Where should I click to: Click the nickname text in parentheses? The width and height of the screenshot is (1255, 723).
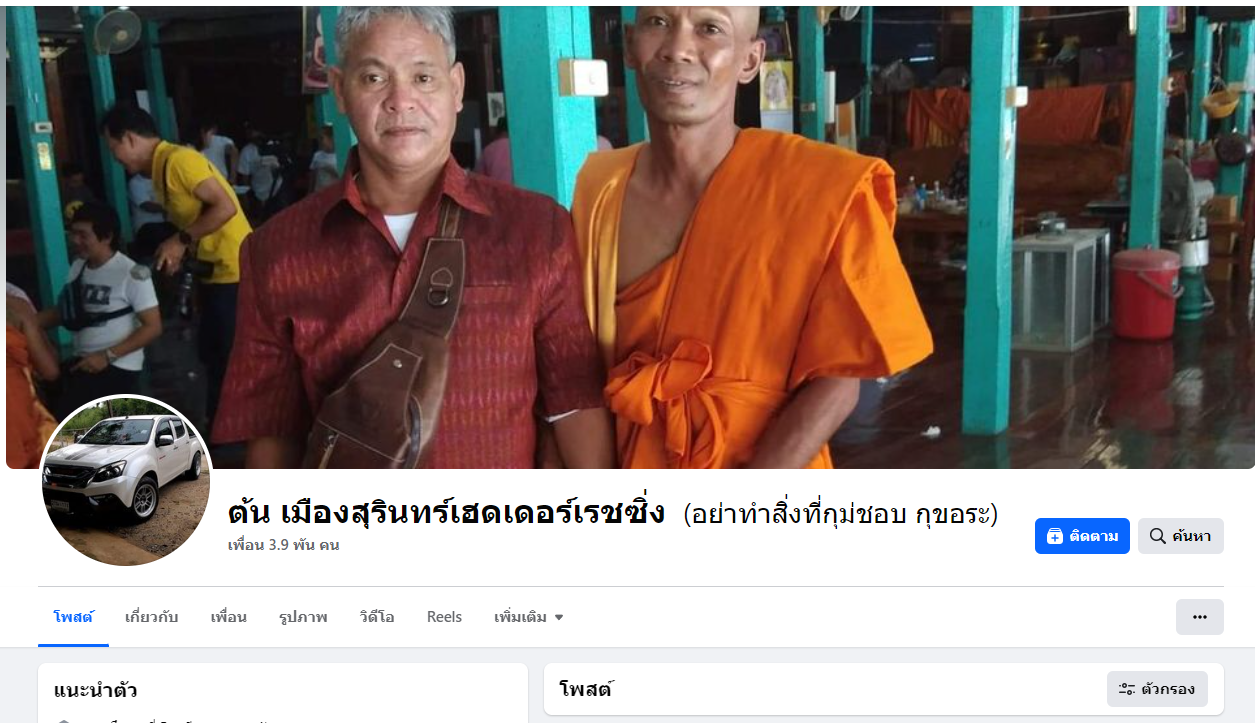[x=840, y=514]
